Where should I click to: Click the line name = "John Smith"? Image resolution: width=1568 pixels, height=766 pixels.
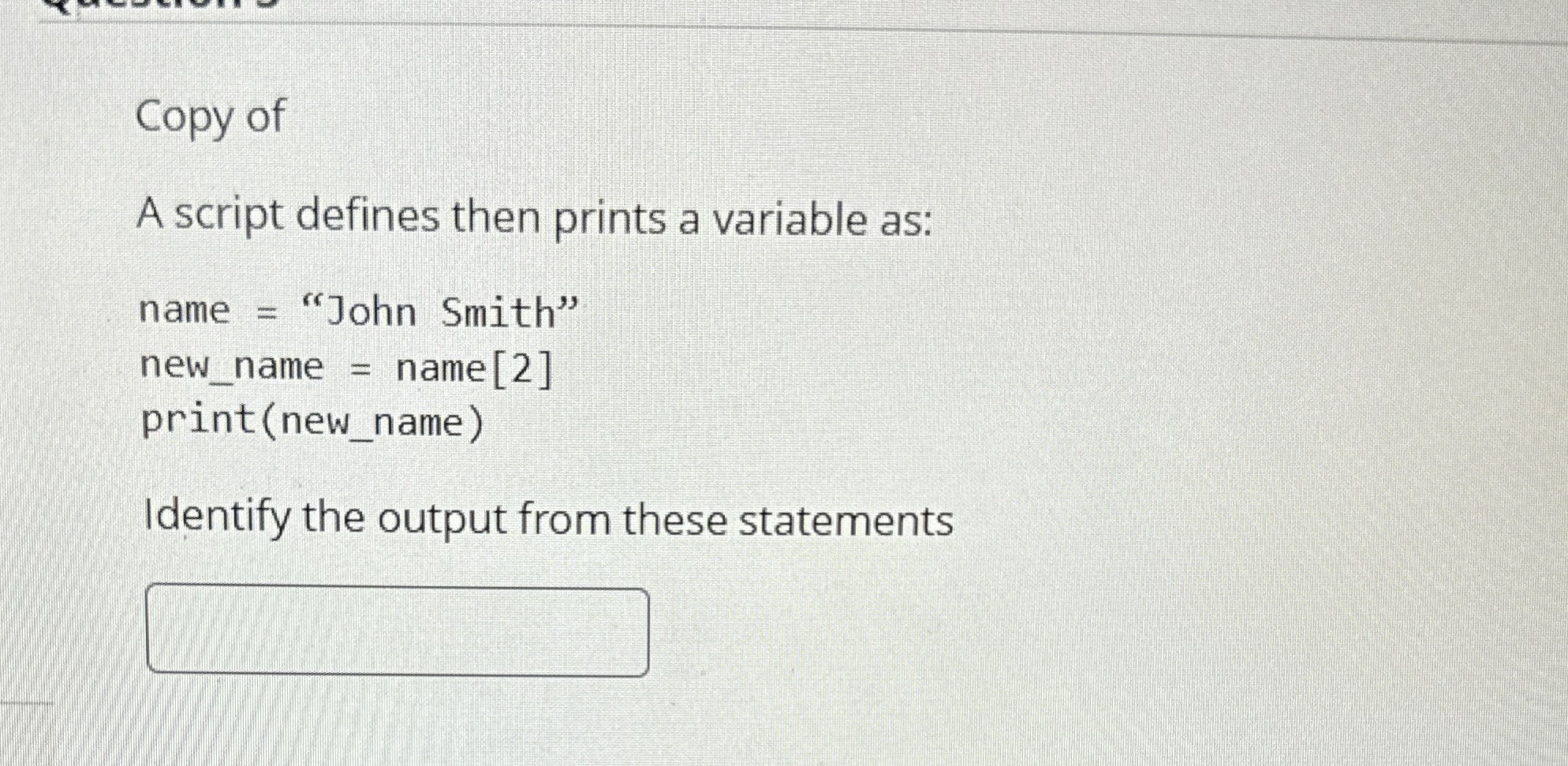click(355, 312)
